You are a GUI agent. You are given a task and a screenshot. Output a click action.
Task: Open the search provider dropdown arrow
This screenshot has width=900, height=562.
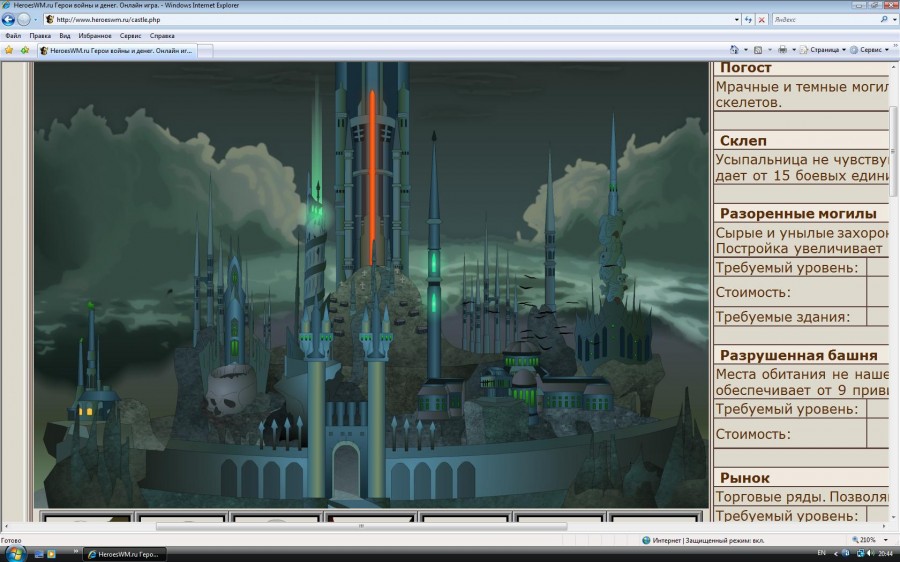point(895,20)
